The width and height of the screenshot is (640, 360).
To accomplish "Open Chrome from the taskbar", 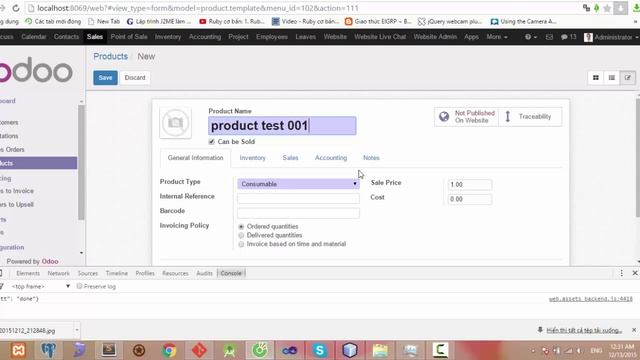I will (x=169, y=350).
